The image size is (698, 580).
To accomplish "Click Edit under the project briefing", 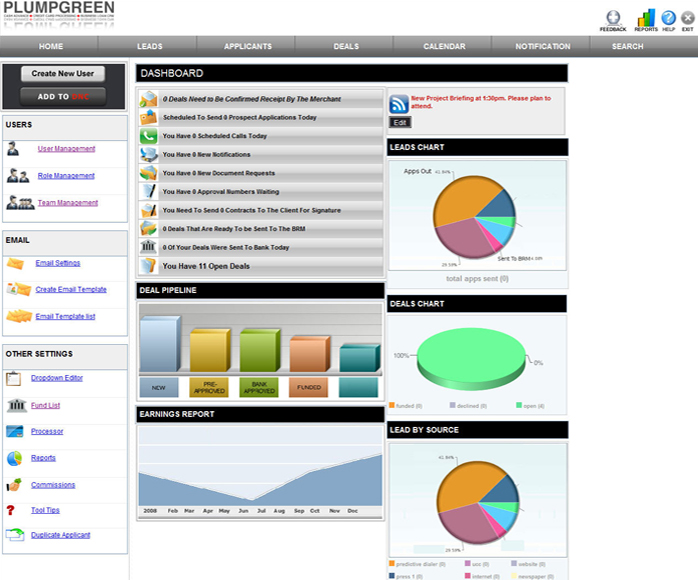I will tap(400, 122).
